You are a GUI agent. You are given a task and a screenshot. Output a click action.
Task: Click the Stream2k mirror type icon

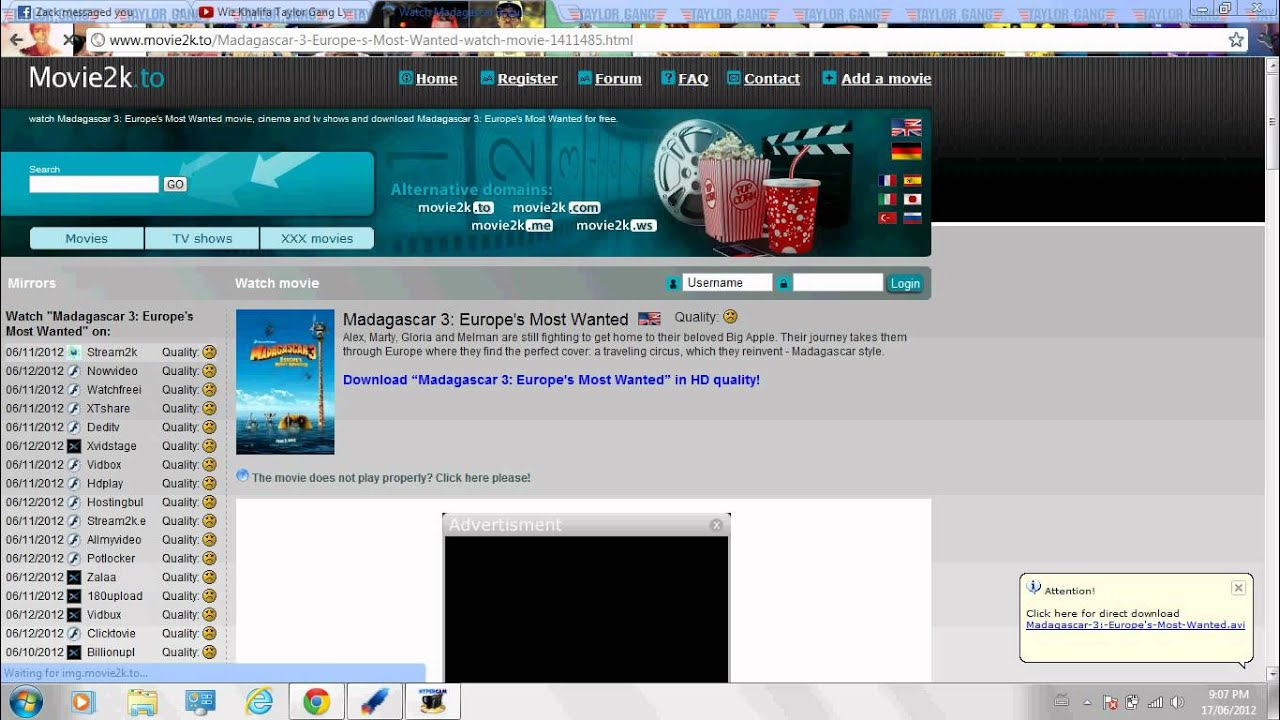tap(74, 352)
